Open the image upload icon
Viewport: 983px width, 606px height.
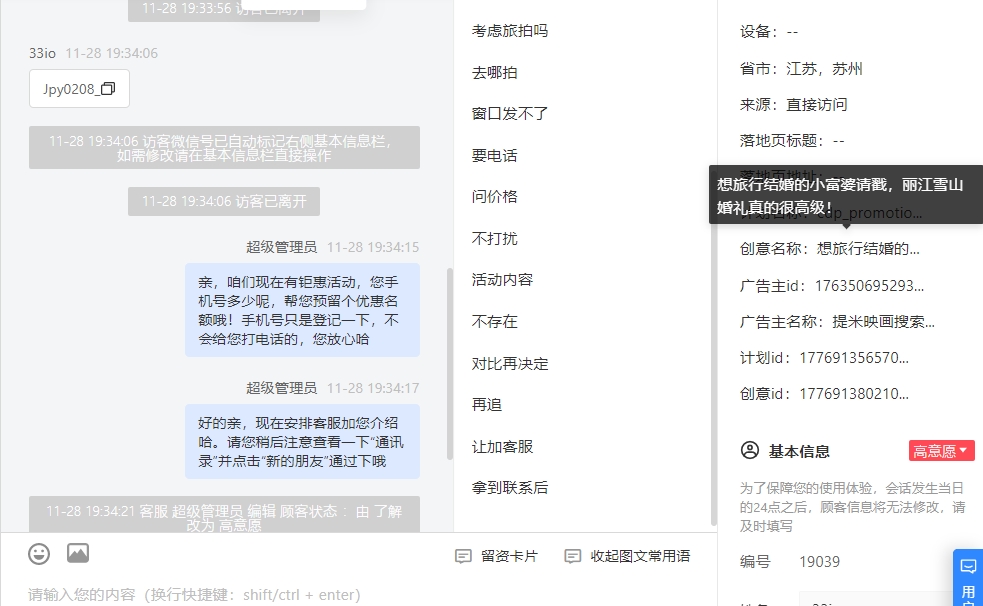pyautogui.click(x=78, y=553)
